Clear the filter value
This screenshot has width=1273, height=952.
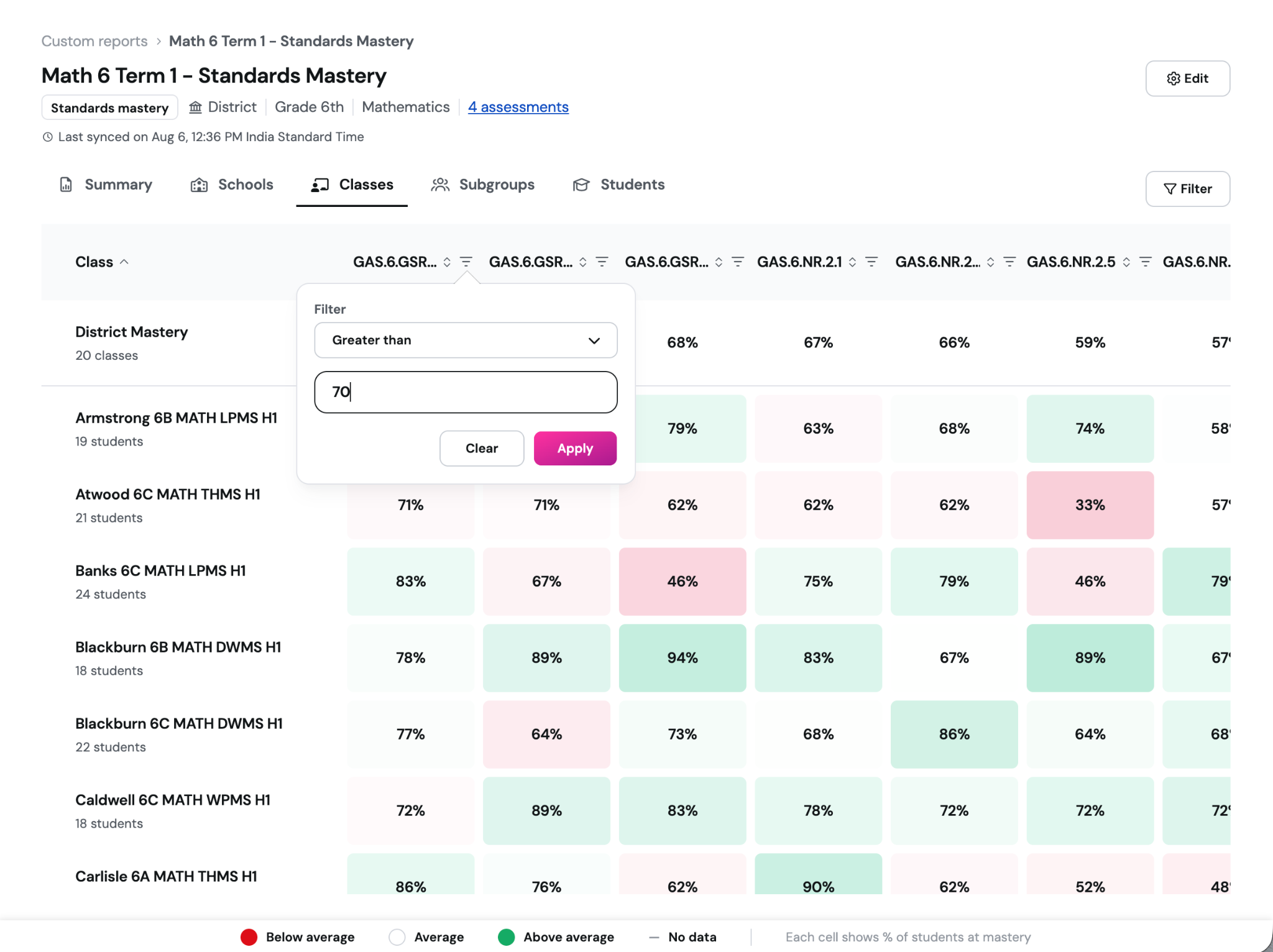tap(482, 448)
